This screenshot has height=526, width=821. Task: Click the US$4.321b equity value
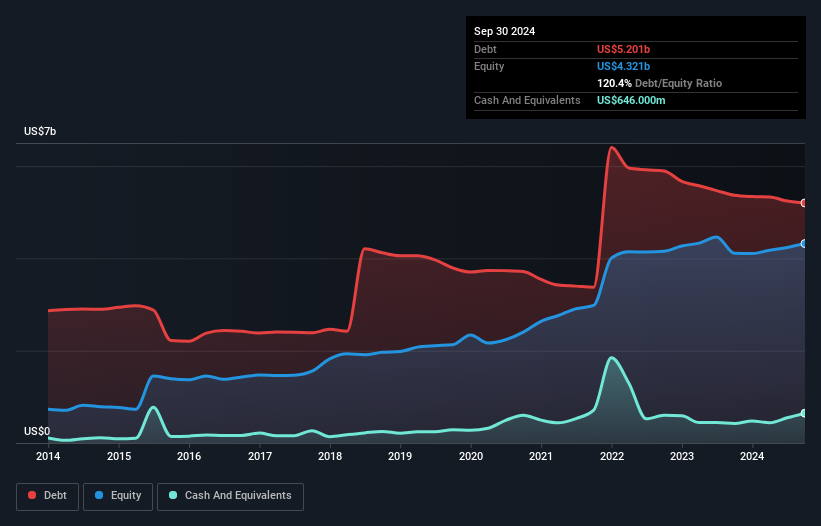point(623,66)
